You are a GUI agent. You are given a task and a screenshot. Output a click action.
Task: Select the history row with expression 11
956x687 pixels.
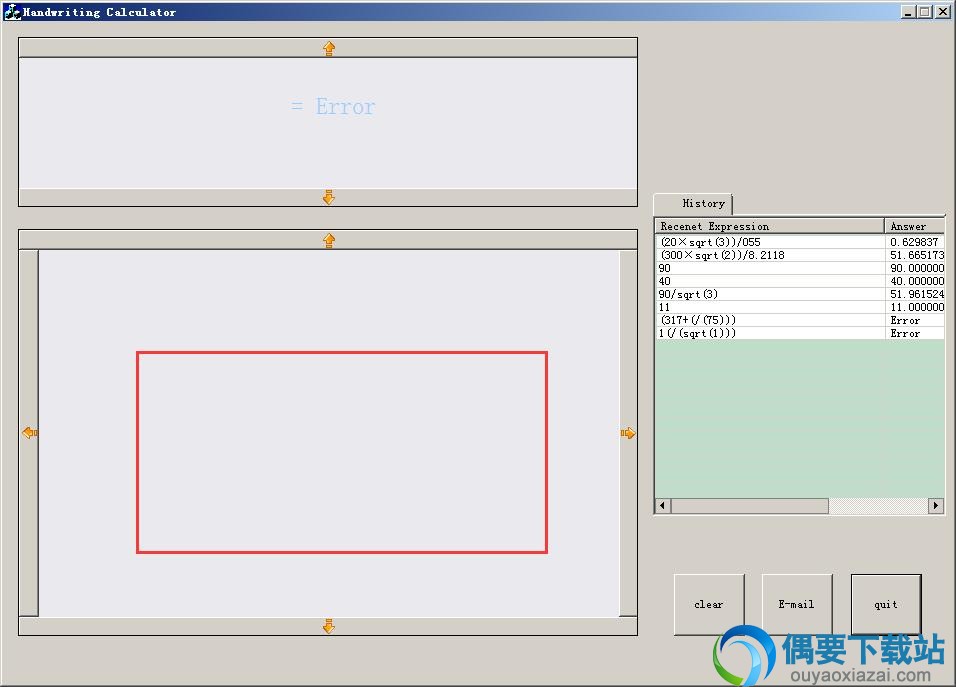pyautogui.click(x=800, y=307)
